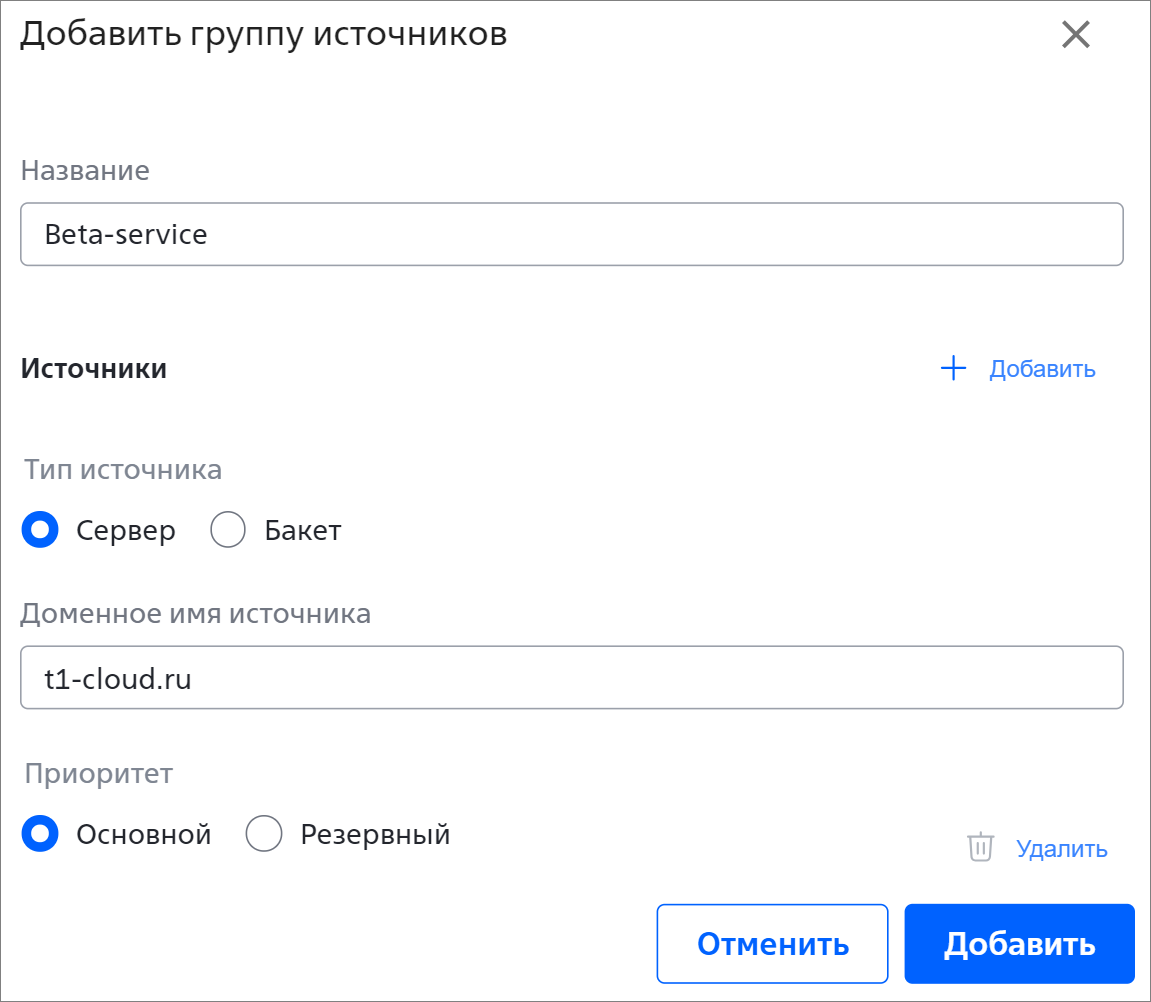
Task: Close the add source group dialog
Action: [1075, 35]
